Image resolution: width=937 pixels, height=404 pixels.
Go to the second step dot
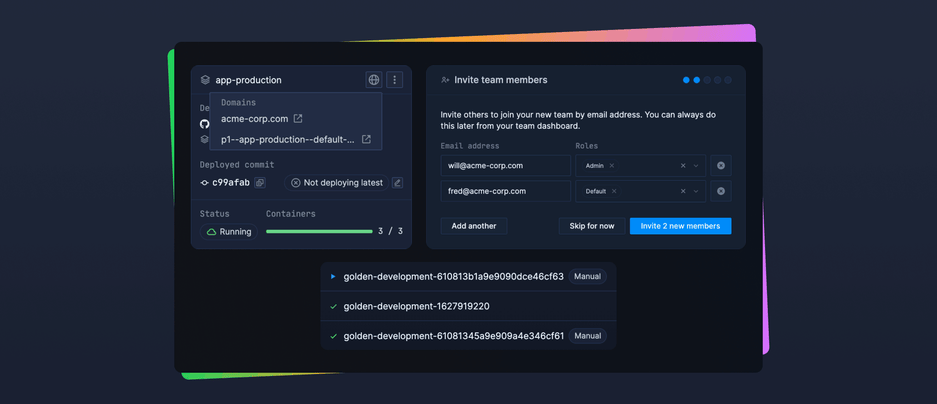(697, 80)
